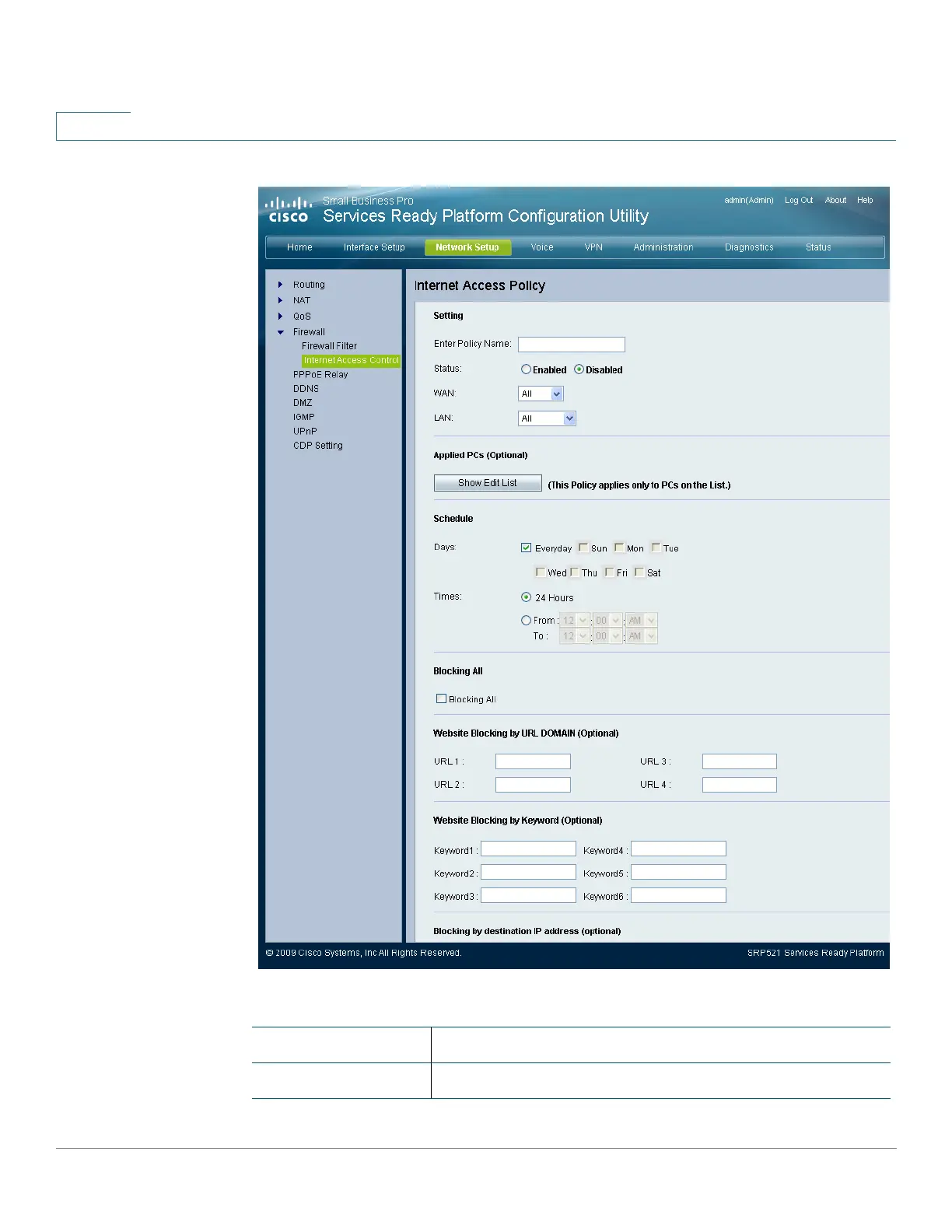Click the Keyword2 input field
Image resolution: width=952 pixels, height=1232 pixels.
tap(529, 872)
